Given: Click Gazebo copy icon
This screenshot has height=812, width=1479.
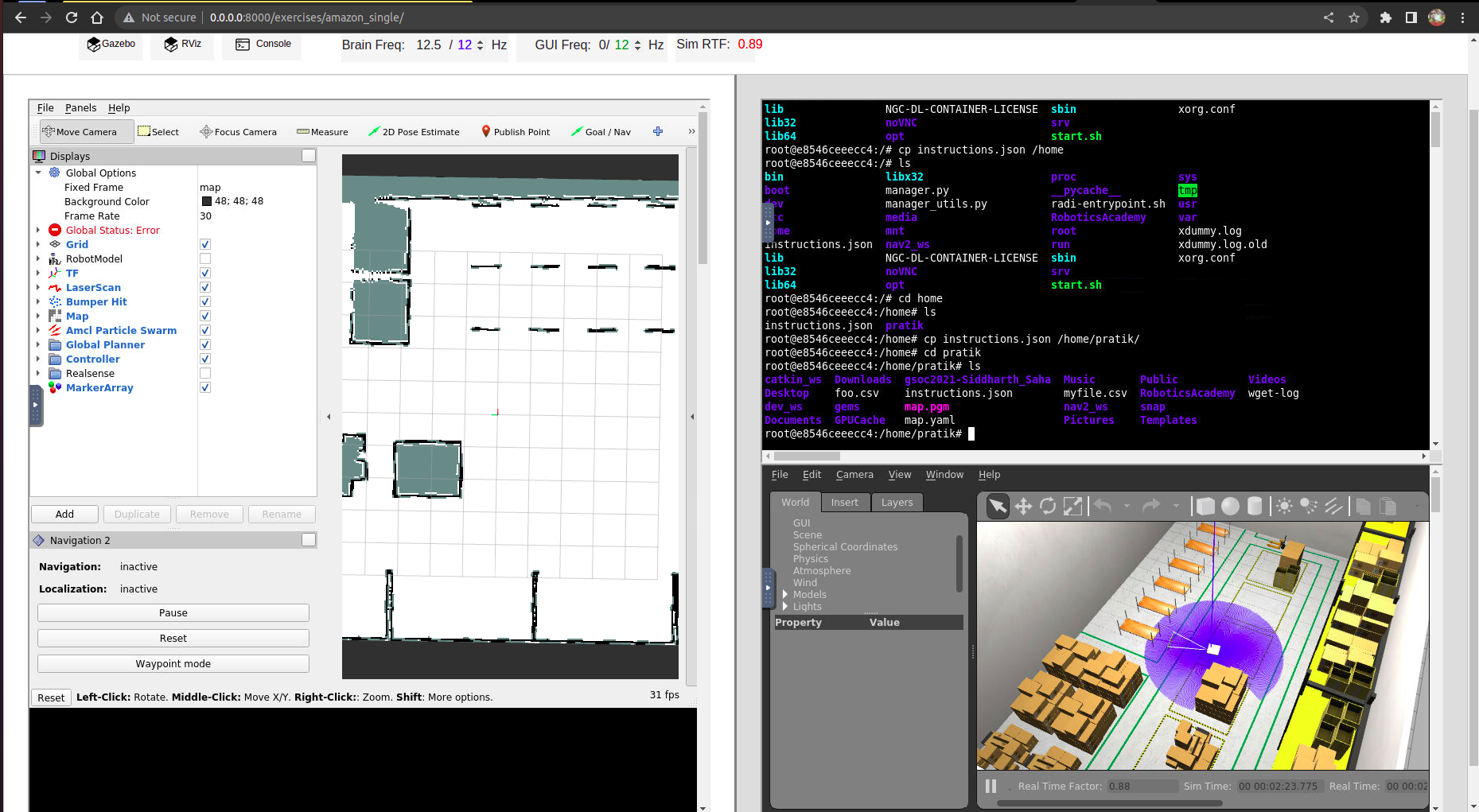Looking at the screenshot, I should (1363, 506).
